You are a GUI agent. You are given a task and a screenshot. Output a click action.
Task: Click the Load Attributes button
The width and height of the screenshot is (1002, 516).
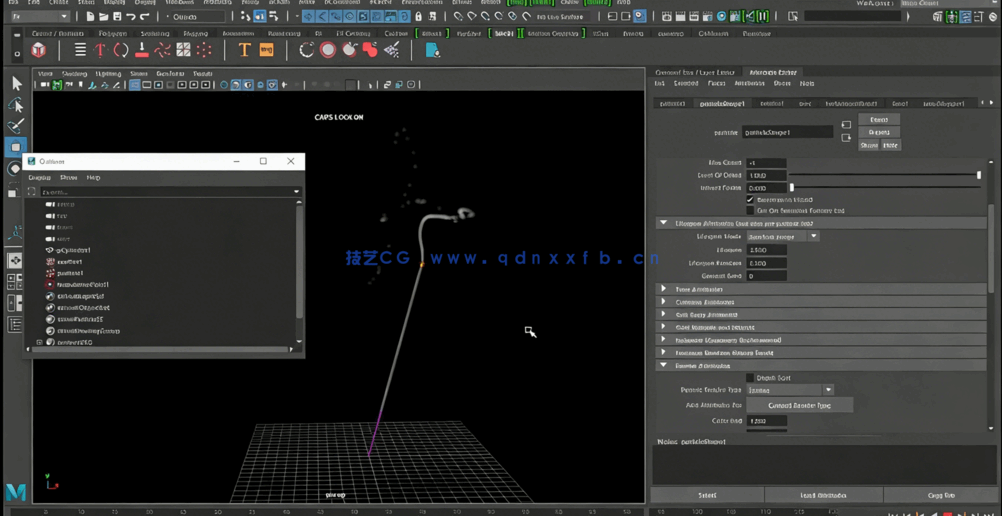pos(823,495)
